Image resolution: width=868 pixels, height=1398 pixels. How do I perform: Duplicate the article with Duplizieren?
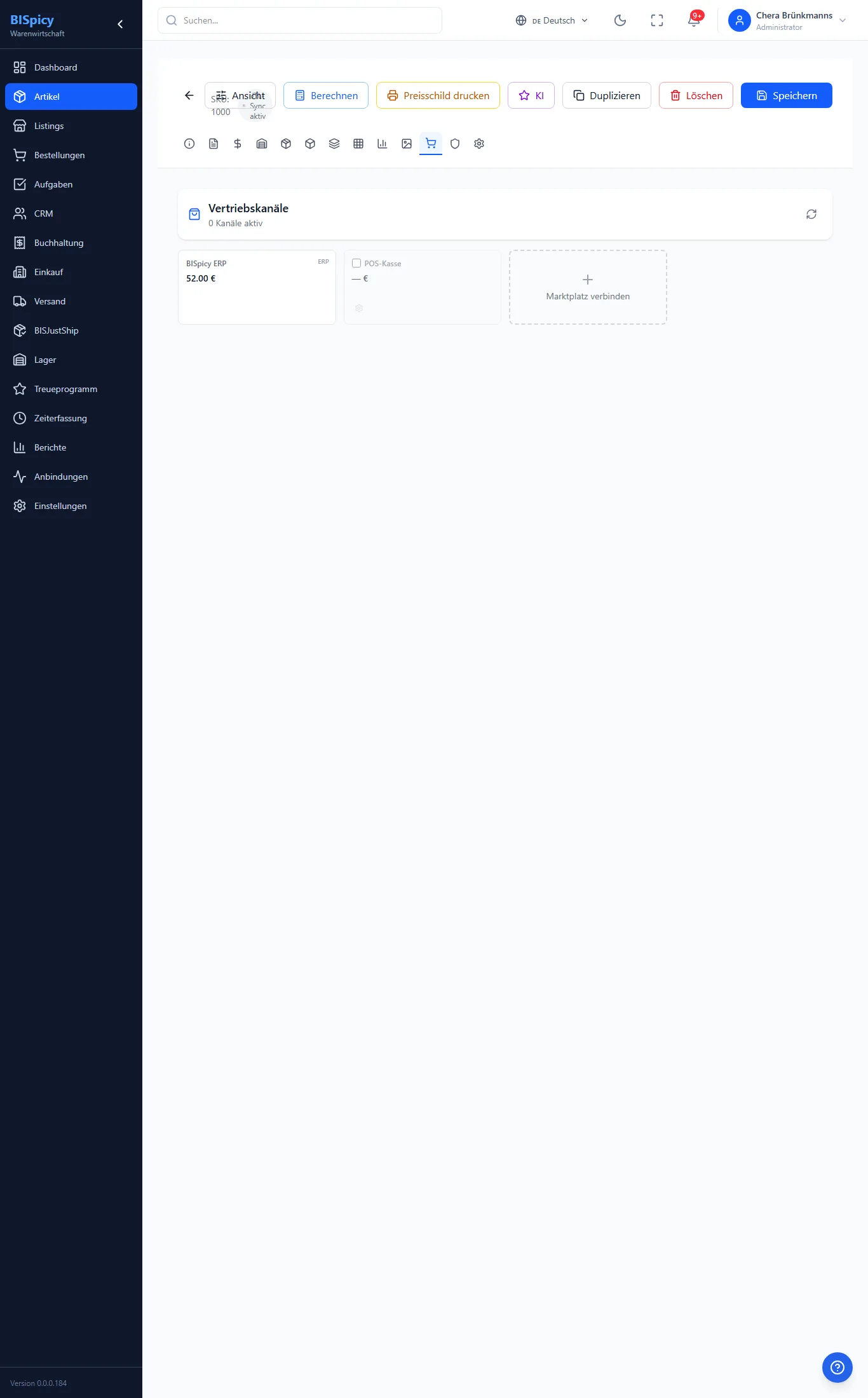click(607, 95)
